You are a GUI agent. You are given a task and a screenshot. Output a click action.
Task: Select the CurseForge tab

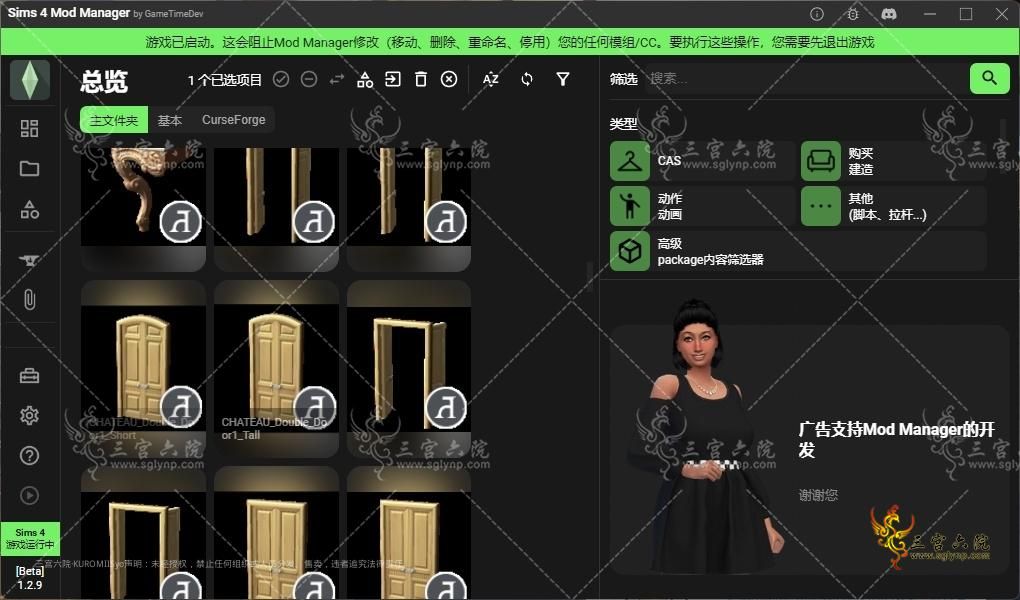coord(234,120)
